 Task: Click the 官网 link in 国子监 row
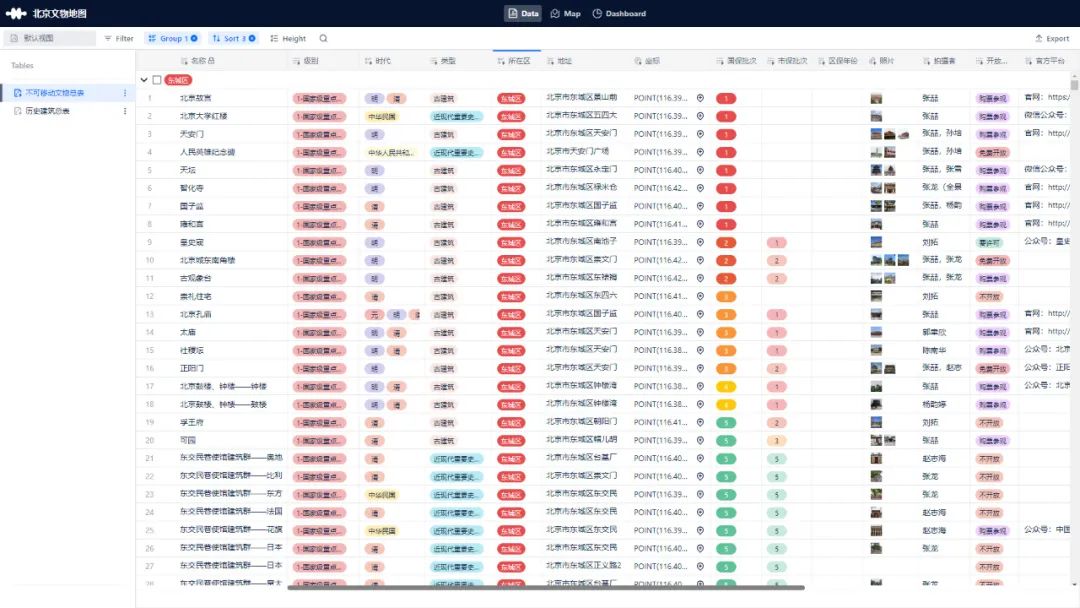[1047, 205]
